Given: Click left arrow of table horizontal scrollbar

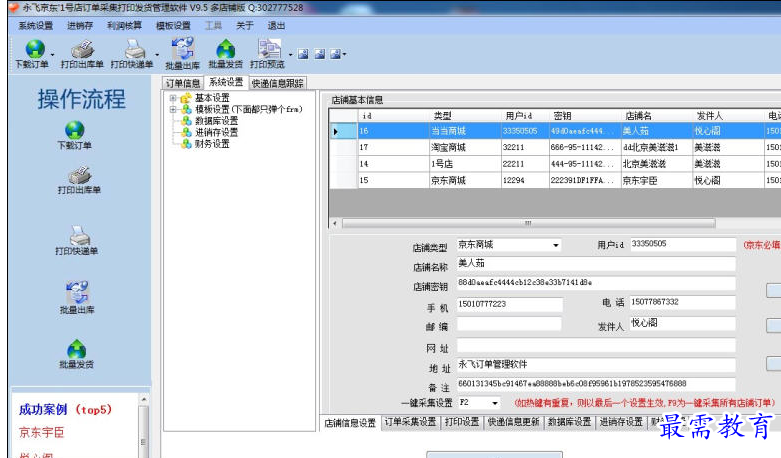Looking at the screenshot, I should [x=335, y=224].
